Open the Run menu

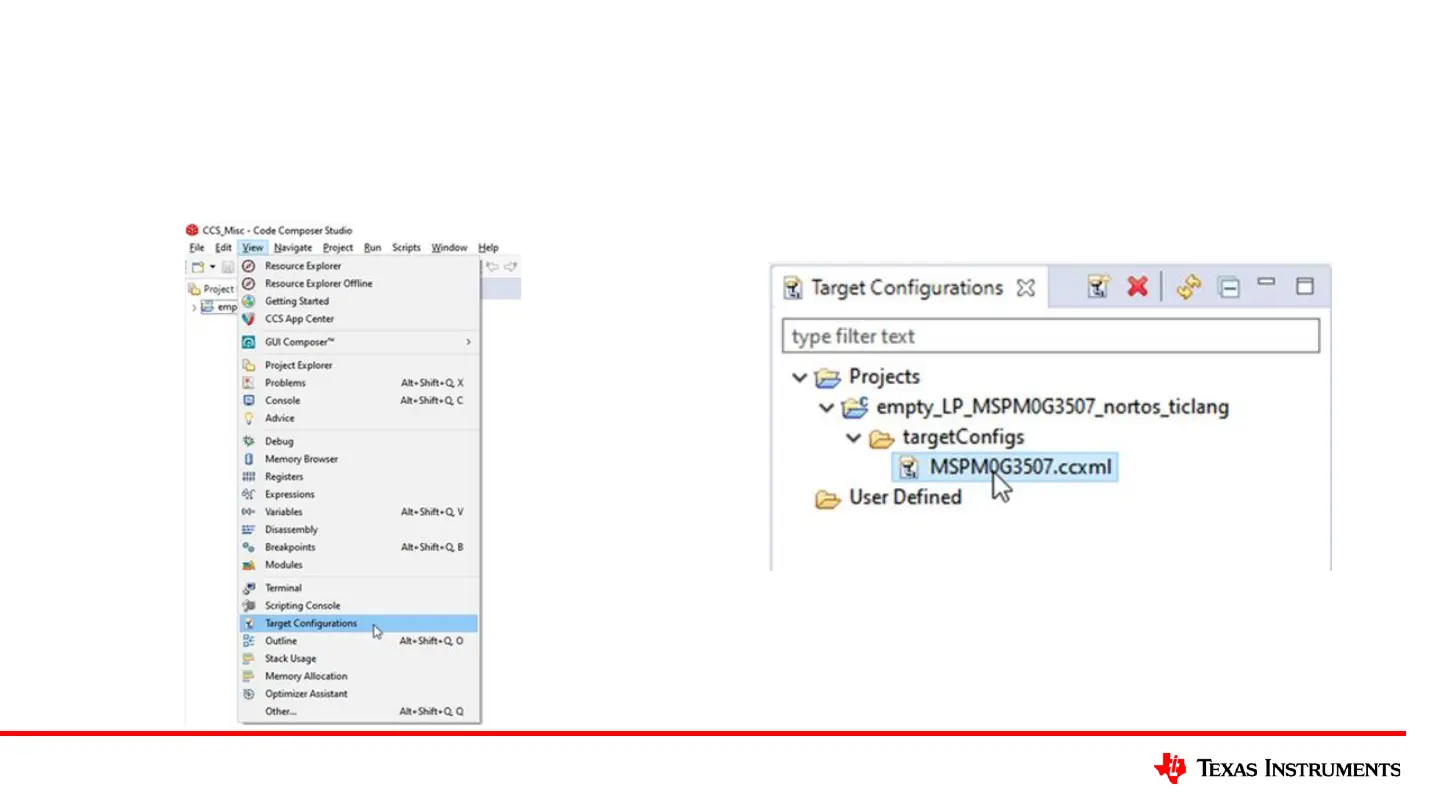[x=372, y=248]
